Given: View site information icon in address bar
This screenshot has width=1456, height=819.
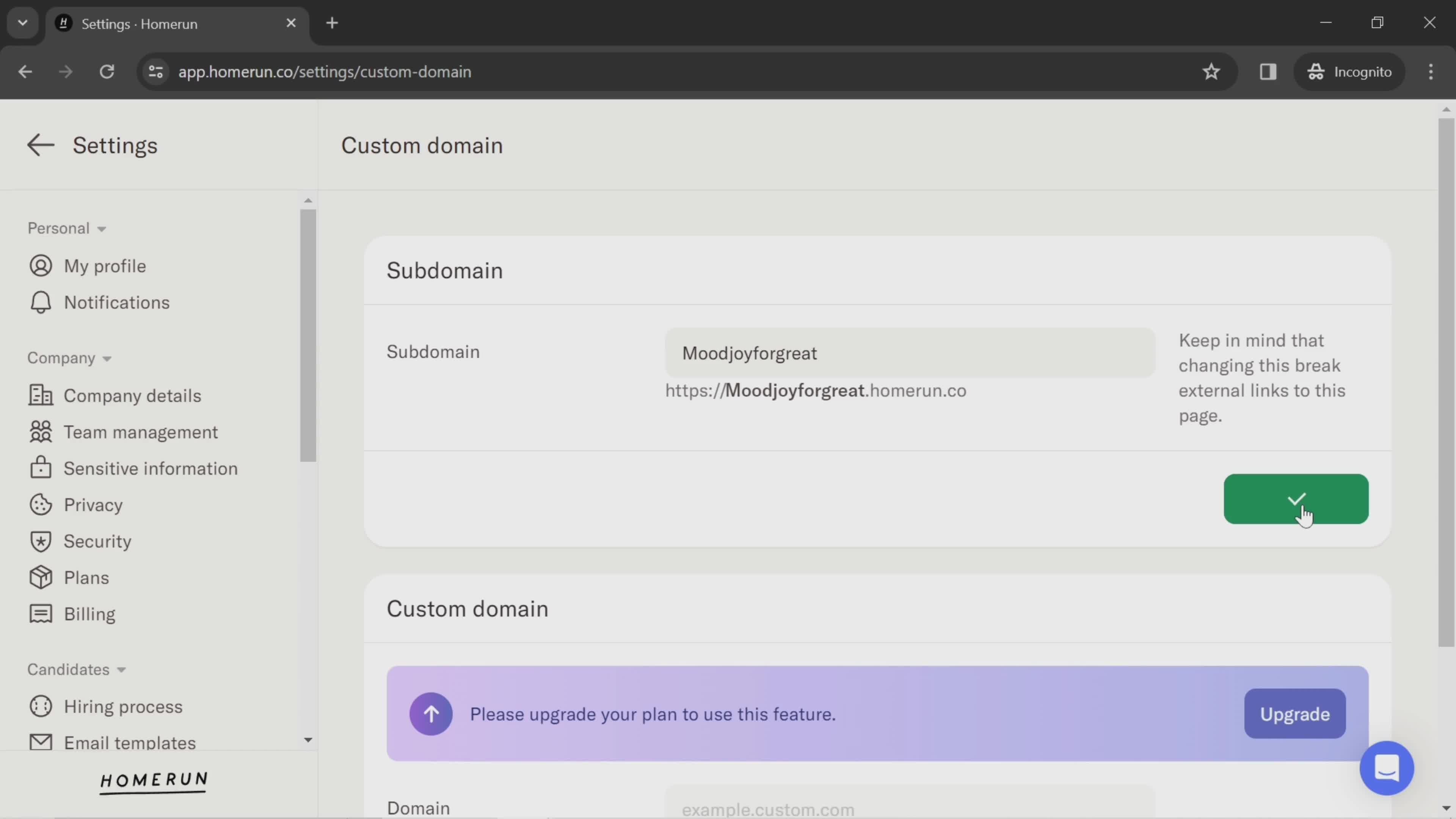Looking at the screenshot, I should click(x=155, y=72).
